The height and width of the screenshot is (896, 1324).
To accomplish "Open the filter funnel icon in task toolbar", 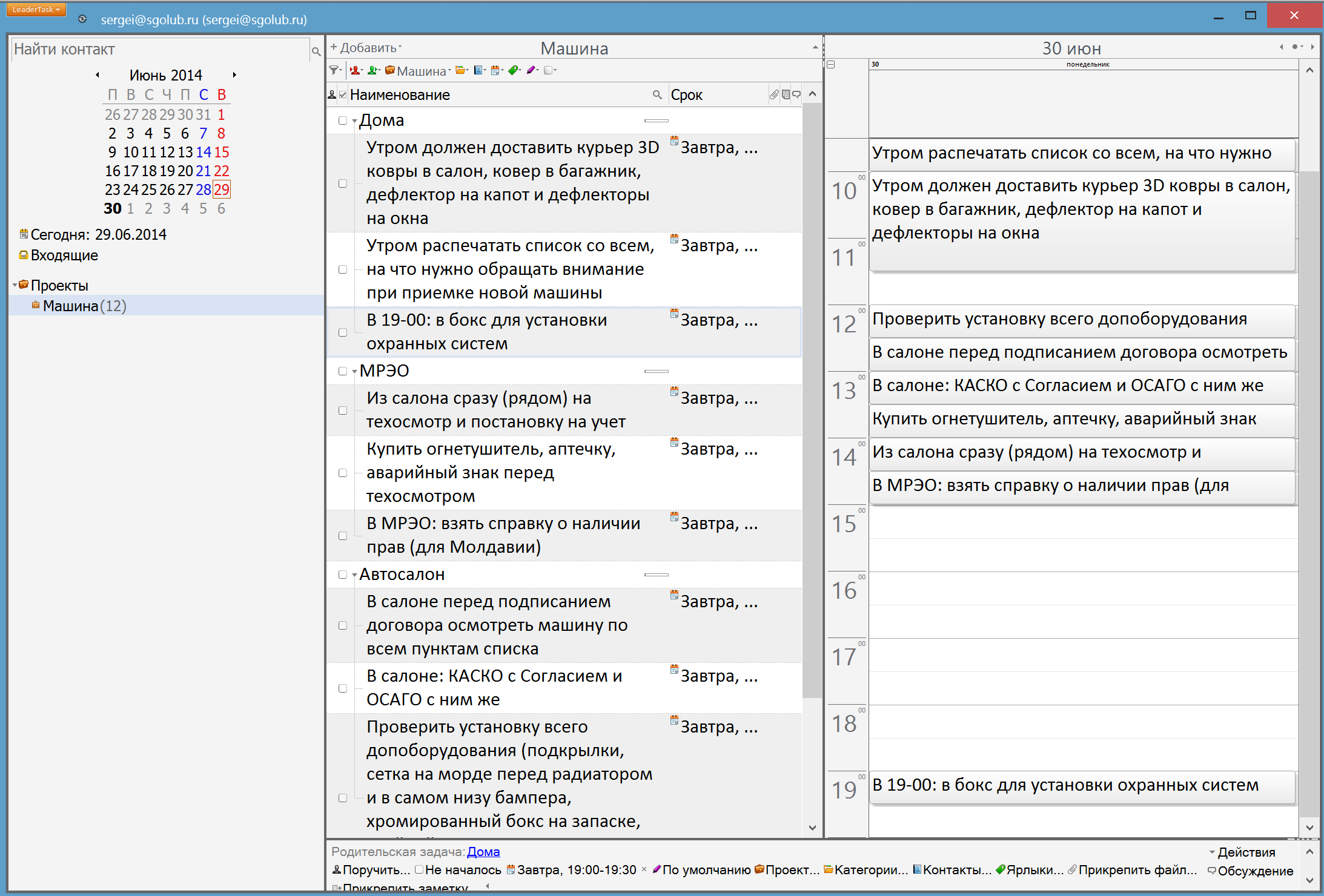I will (x=334, y=70).
